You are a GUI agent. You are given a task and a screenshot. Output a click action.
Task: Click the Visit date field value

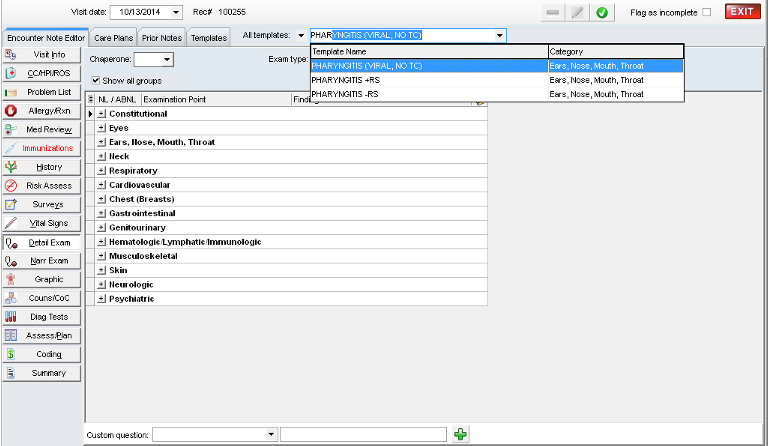140,12
